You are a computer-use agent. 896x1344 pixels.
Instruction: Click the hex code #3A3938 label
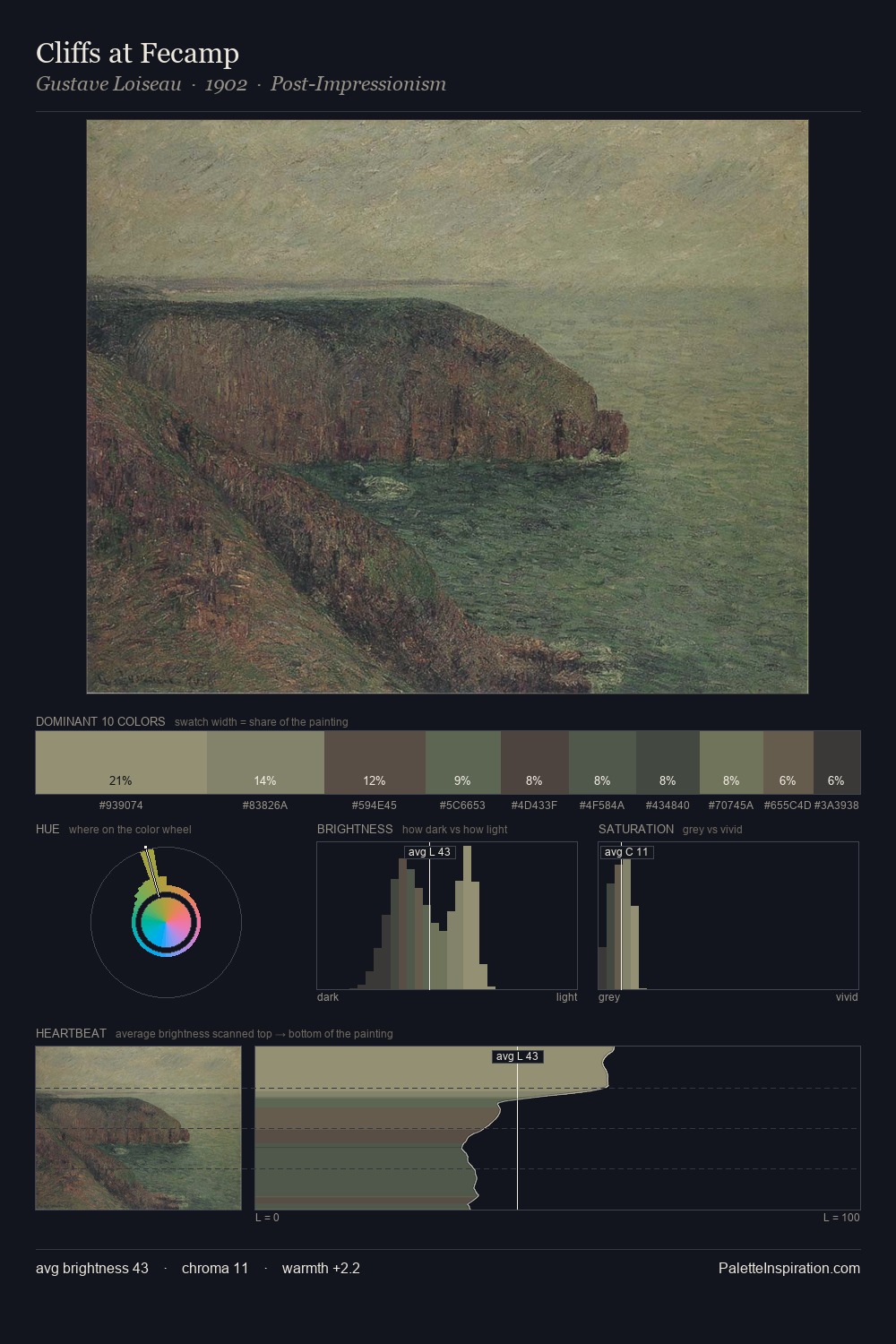(x=836, y=805)
